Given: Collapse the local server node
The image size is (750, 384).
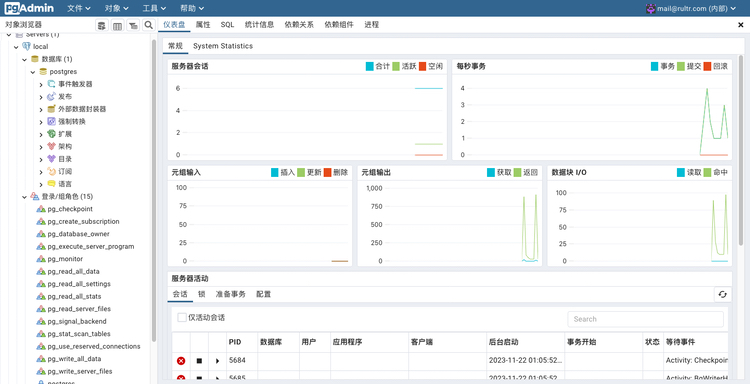Looking at the screenshot, I should click(16, 47).
